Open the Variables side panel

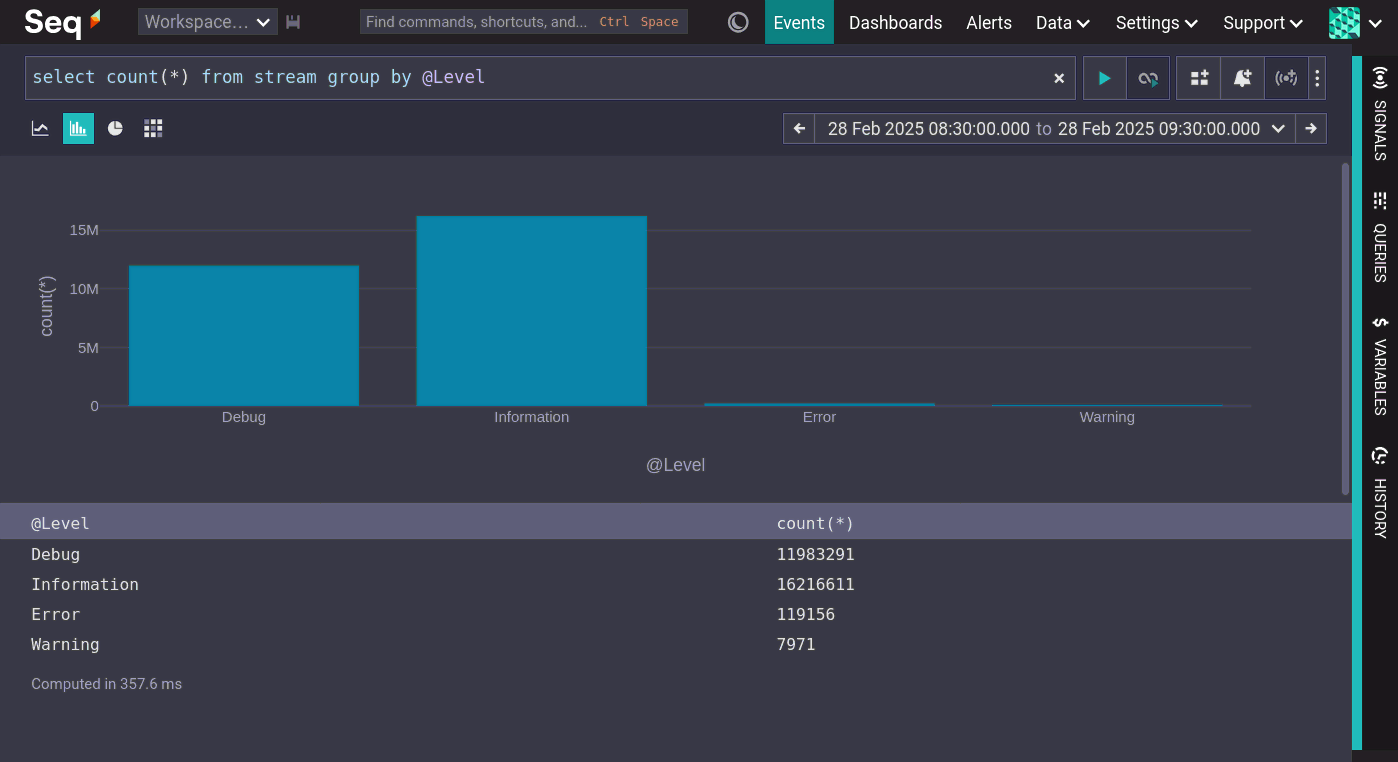point(1380,366)
